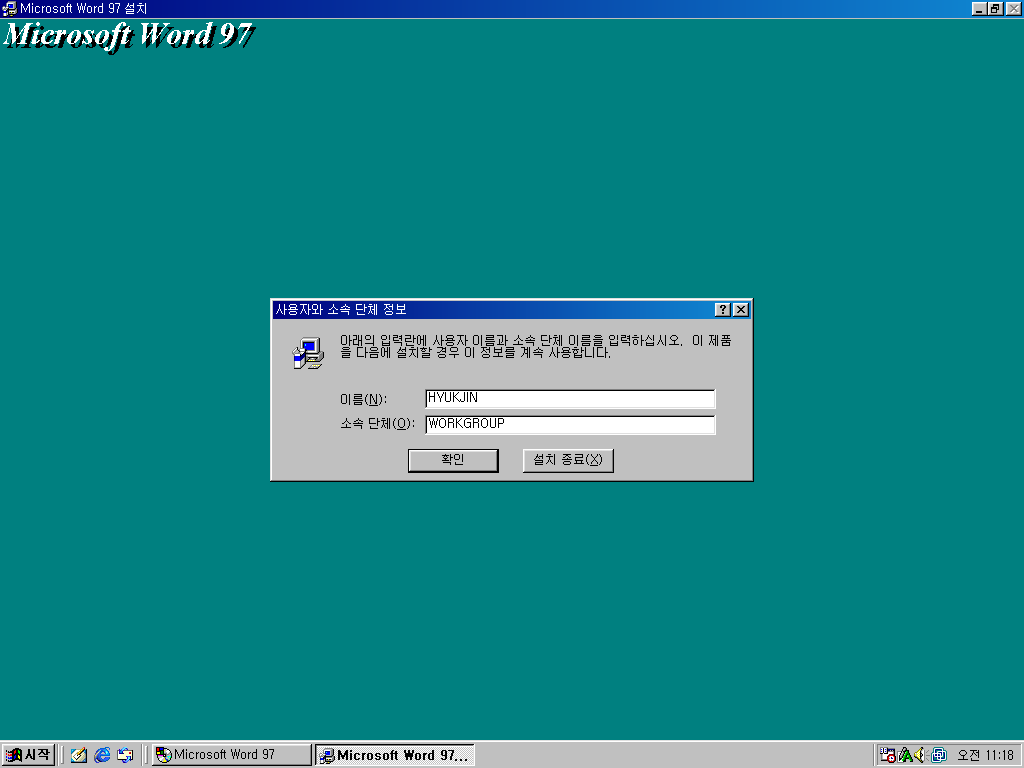Screen dimensions: 1024x768
Task: Switch to Microsoft Word 97 taskbar button
Action: (x=232, y=755)
